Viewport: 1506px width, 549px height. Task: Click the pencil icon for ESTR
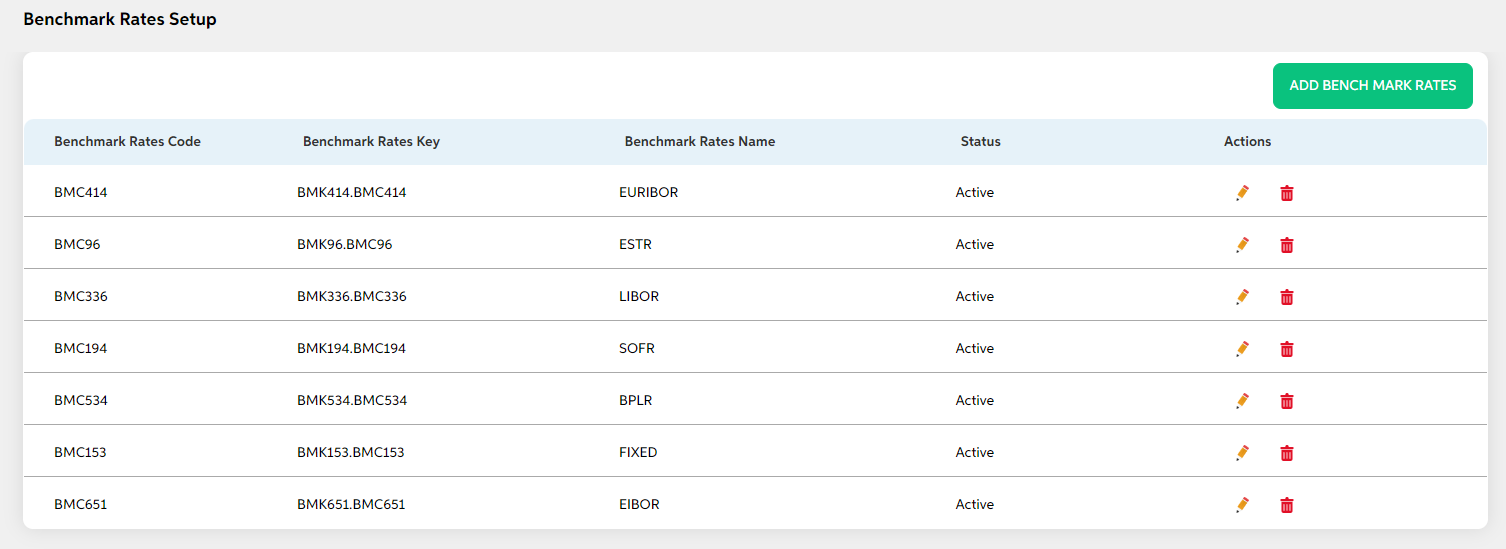1242,245
